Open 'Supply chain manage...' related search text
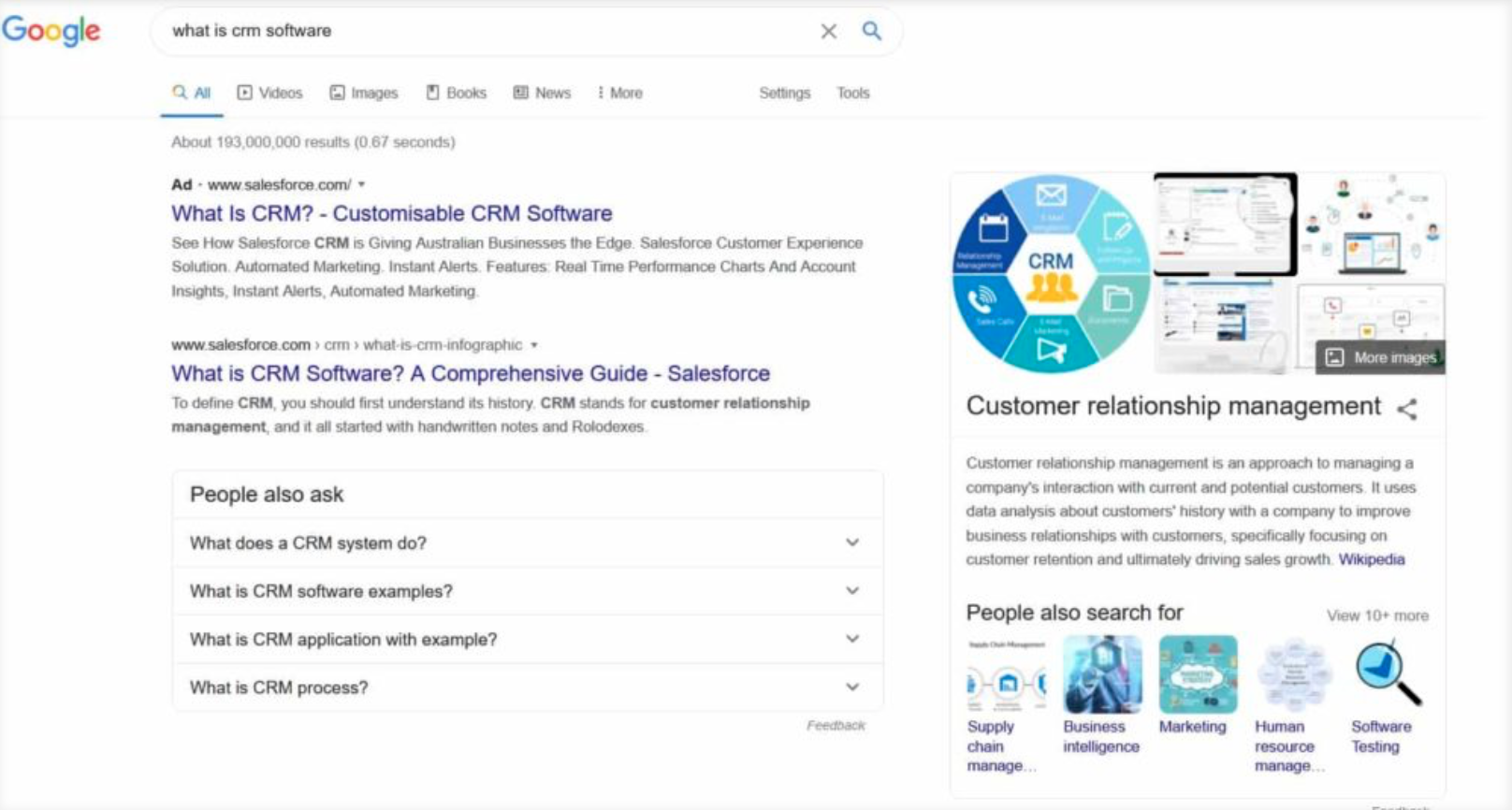1512x810 pixels. pos(1001,745)
